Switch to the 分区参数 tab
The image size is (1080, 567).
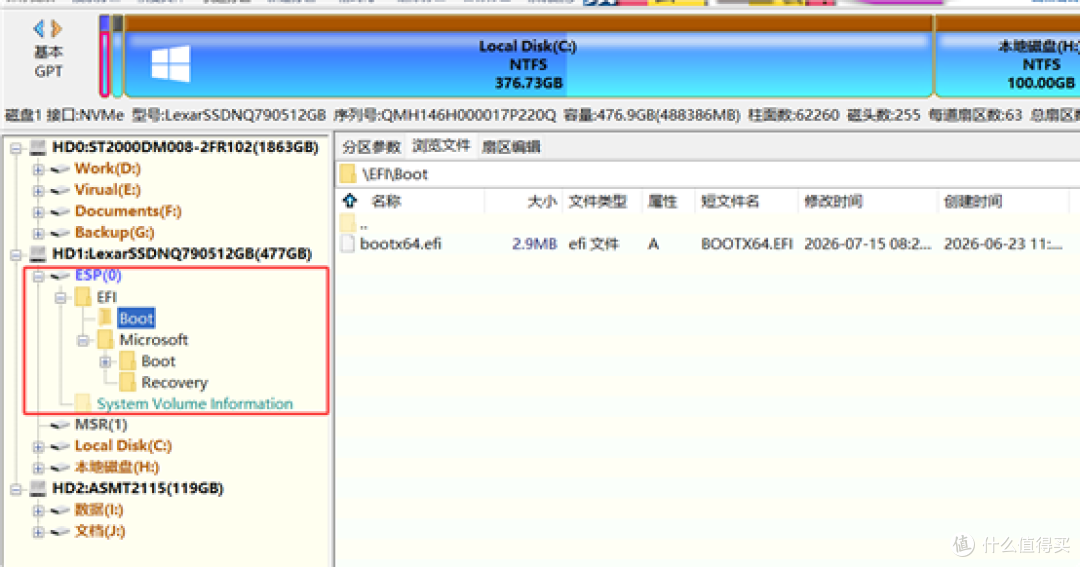[371, 147]
